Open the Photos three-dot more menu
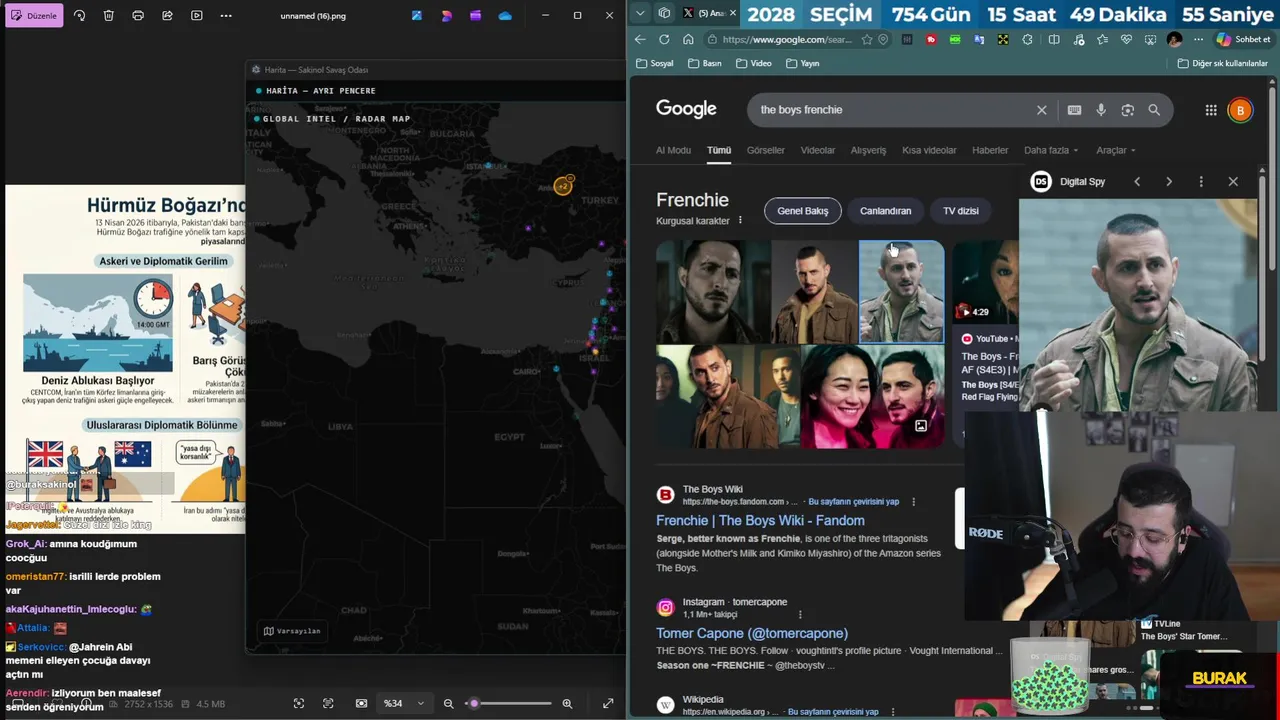This screenshot has height=720, width=1280. pos(226,16)
